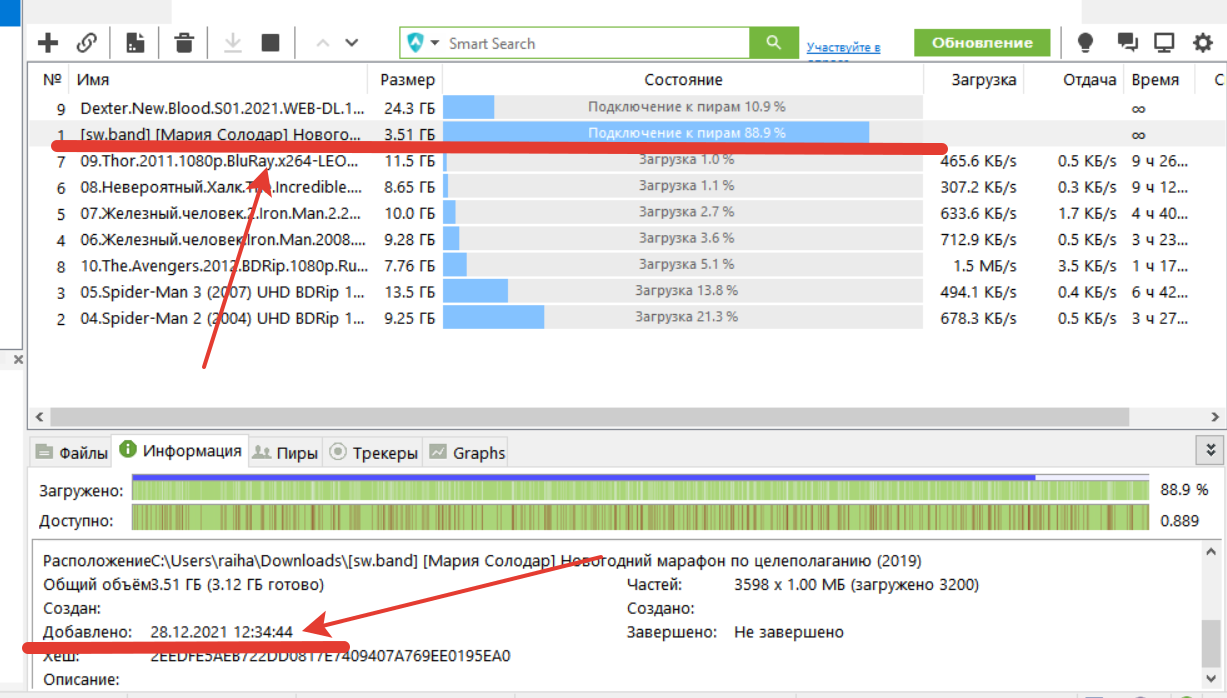Image resolution: width=1227 pixels, height=698 pixels.
Task: Click the Create New Torrent file icon
Action: pos(135,43)
